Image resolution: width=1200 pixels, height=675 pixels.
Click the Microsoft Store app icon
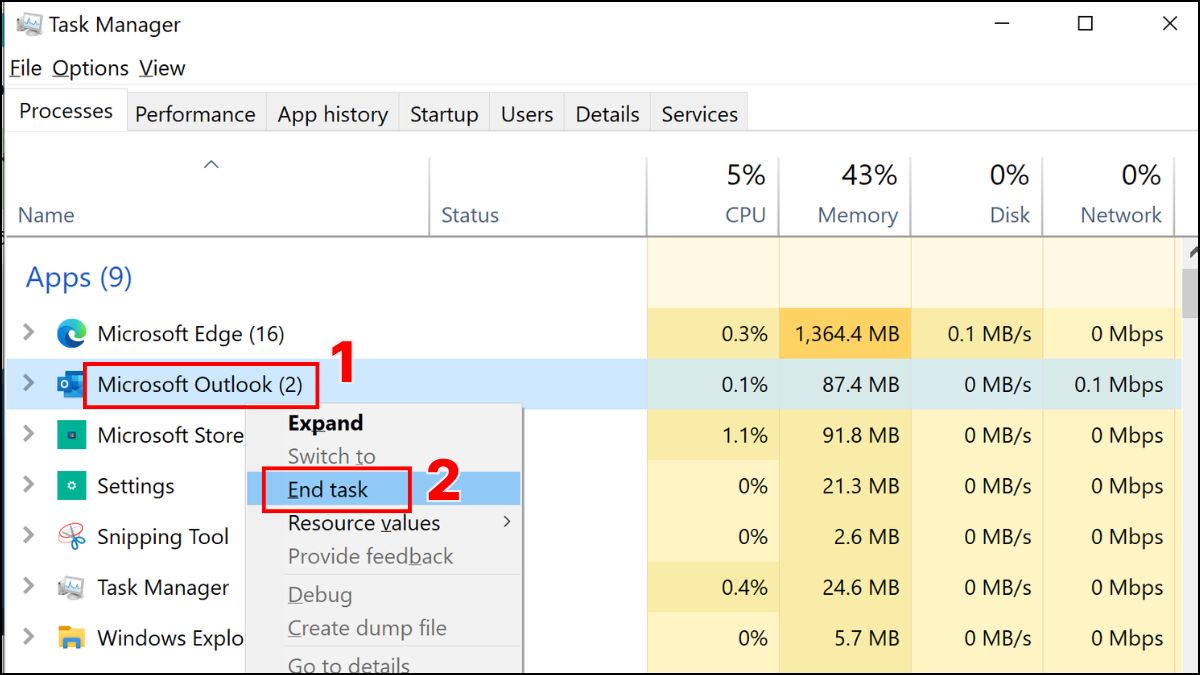pos(71,435)
